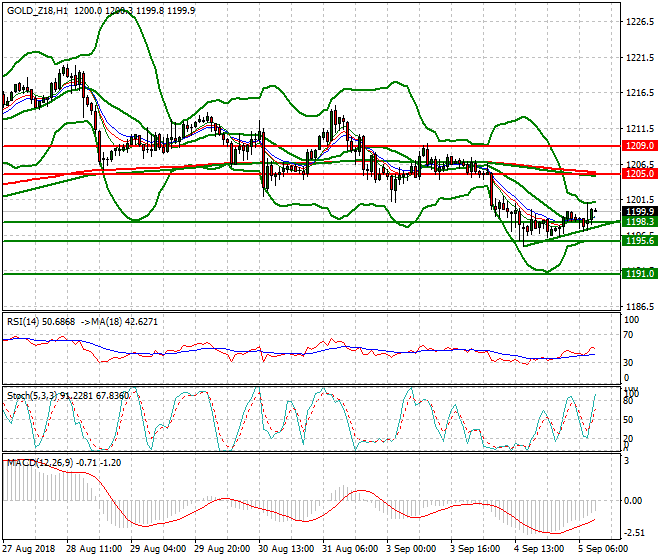This screenshot has width=660, height=560.
Task: Select the 1195.6 green support label
Action: point(639,240)
